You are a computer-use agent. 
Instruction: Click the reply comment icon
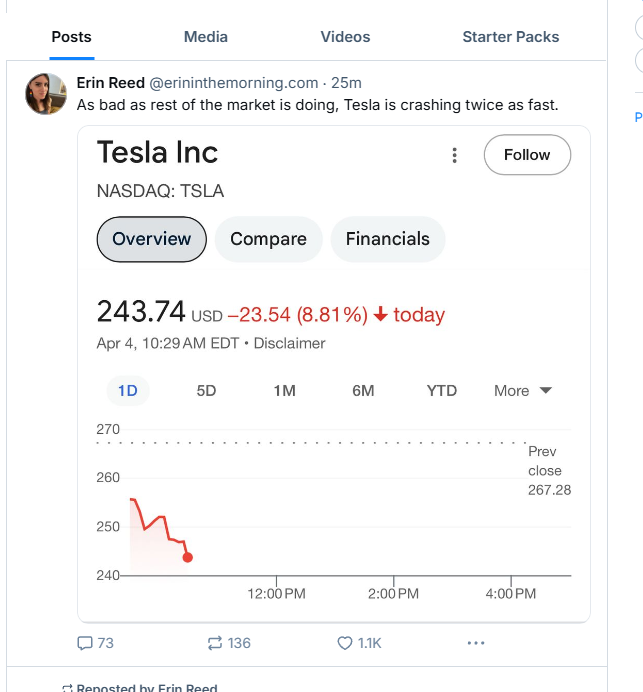point(86,643)
